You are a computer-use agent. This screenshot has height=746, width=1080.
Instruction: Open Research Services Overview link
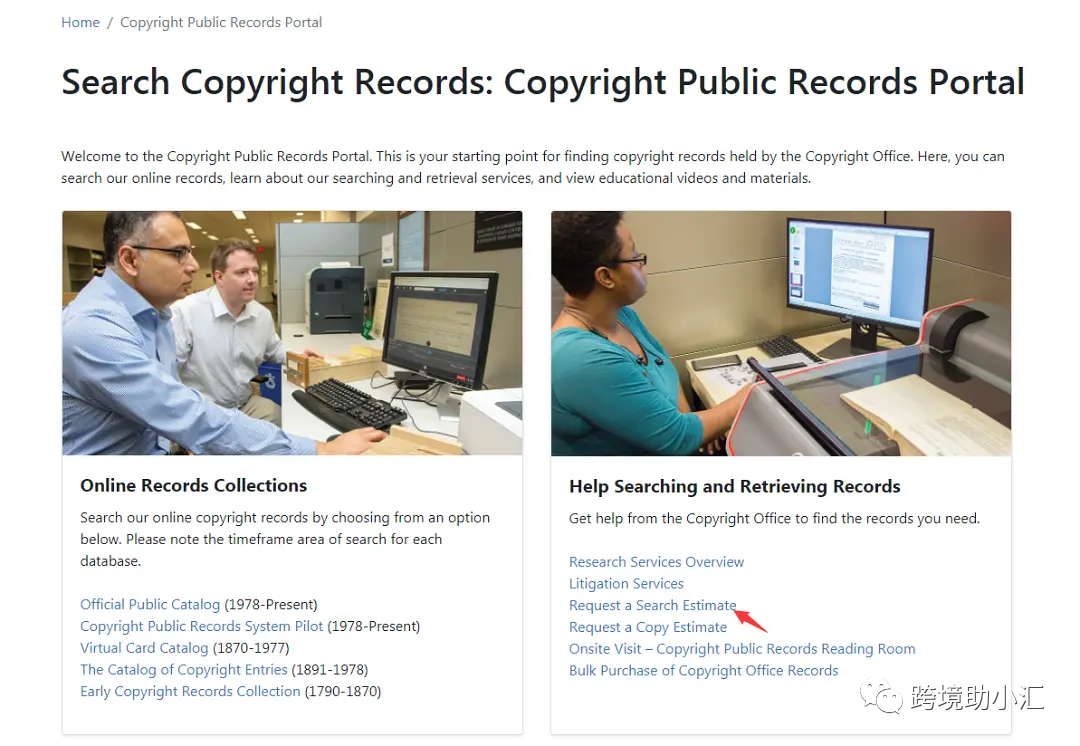(x=656, y=561)
